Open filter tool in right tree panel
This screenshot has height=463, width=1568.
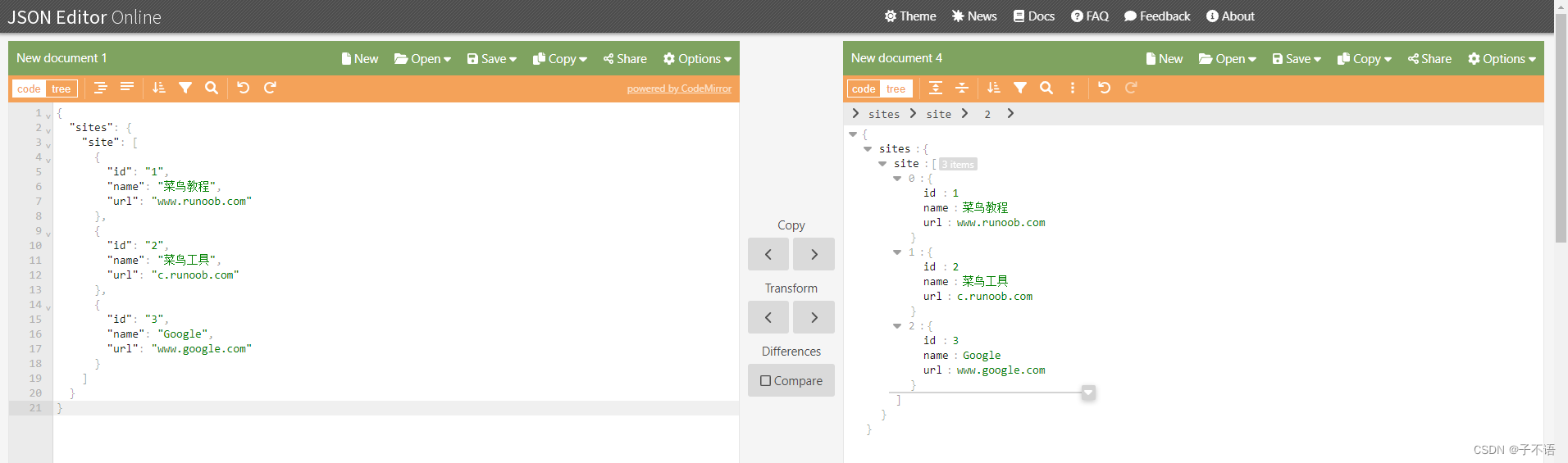click(1020, 88)
